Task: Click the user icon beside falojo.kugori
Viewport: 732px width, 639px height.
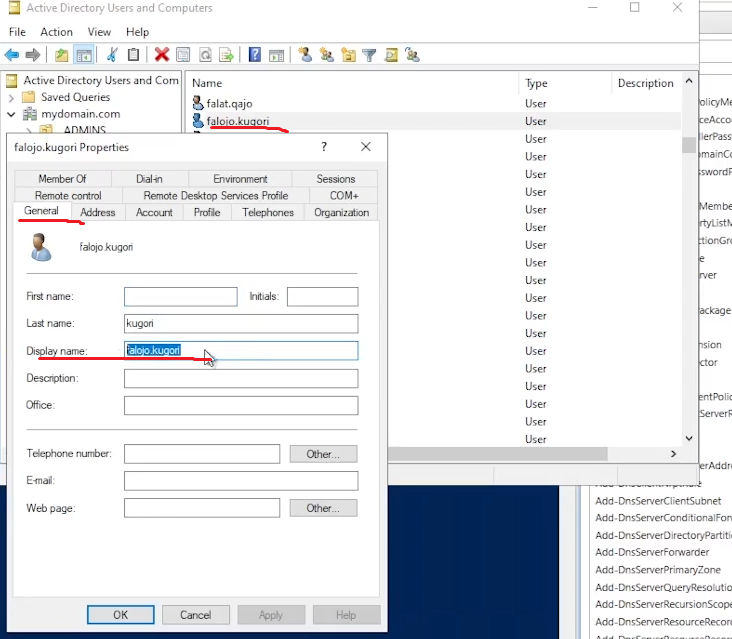Action: tap(198, 121)
